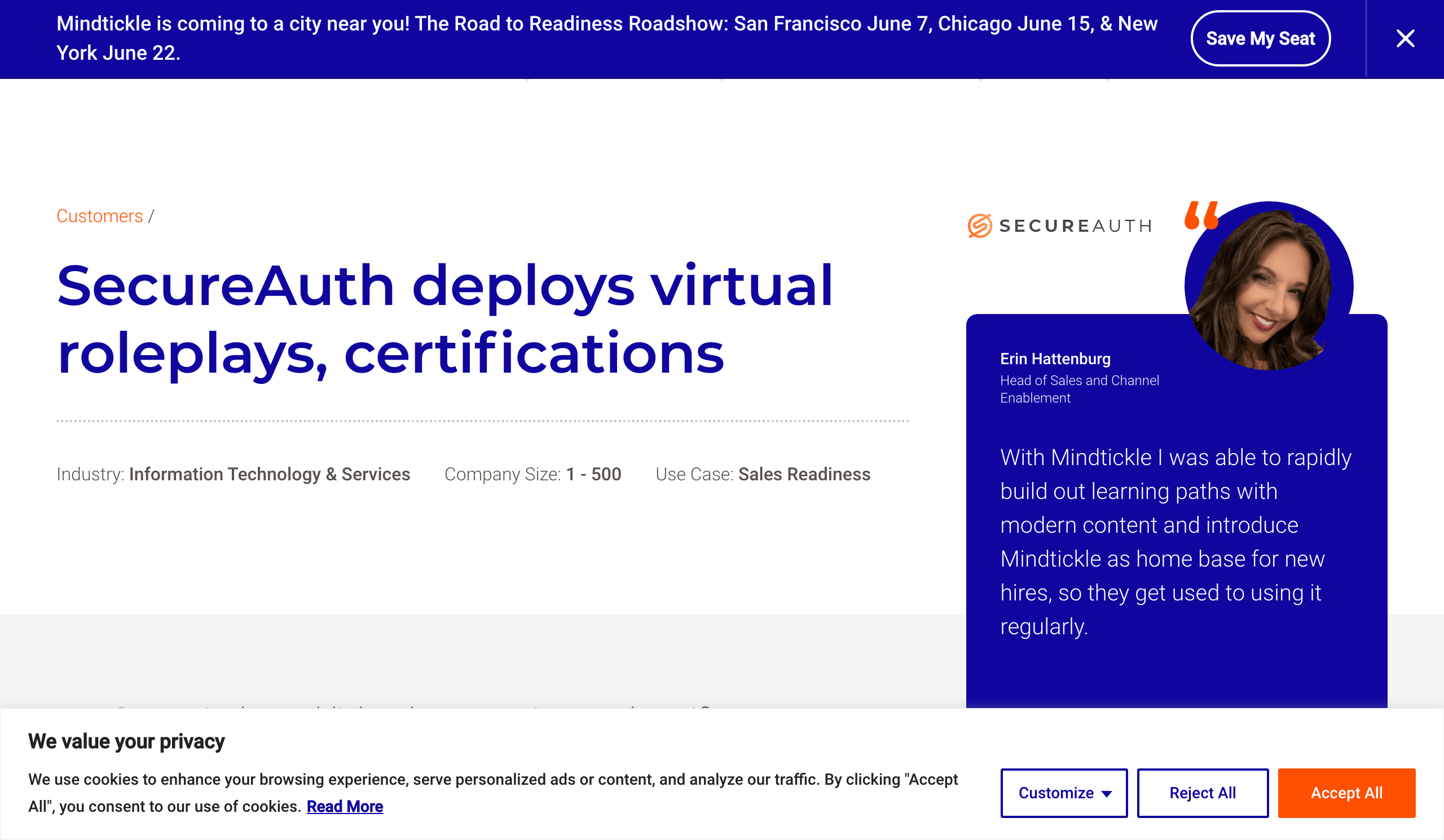Image resolution: width=1444 pixels, height=840 pixels.
Task: Reject all cookies
Action: (x=1202, y=793)
